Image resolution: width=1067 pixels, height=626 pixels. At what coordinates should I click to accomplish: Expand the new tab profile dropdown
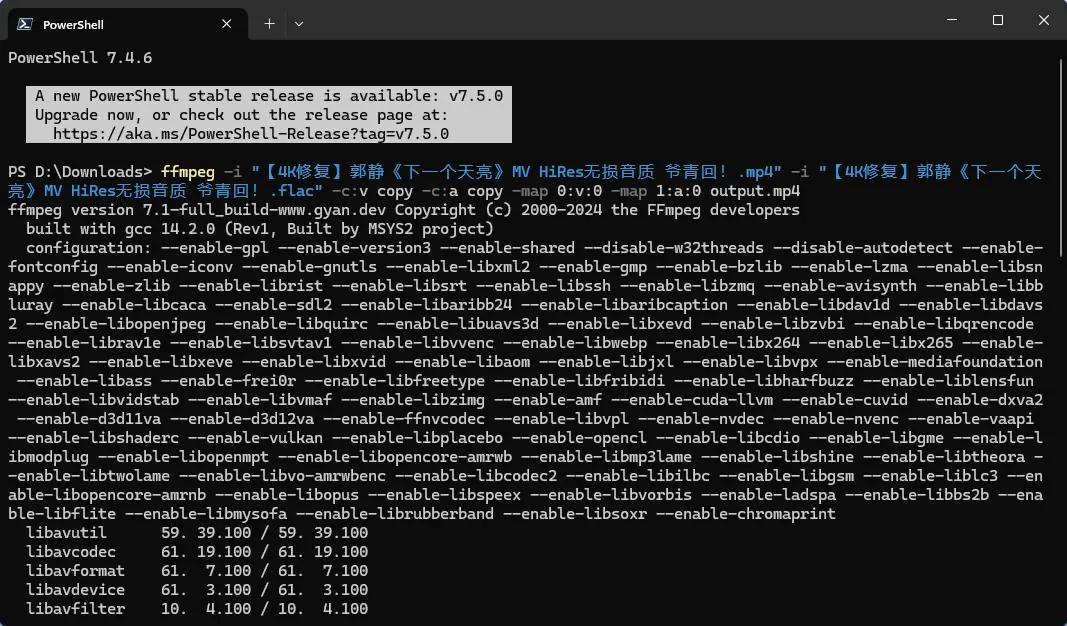pos(299,23)
